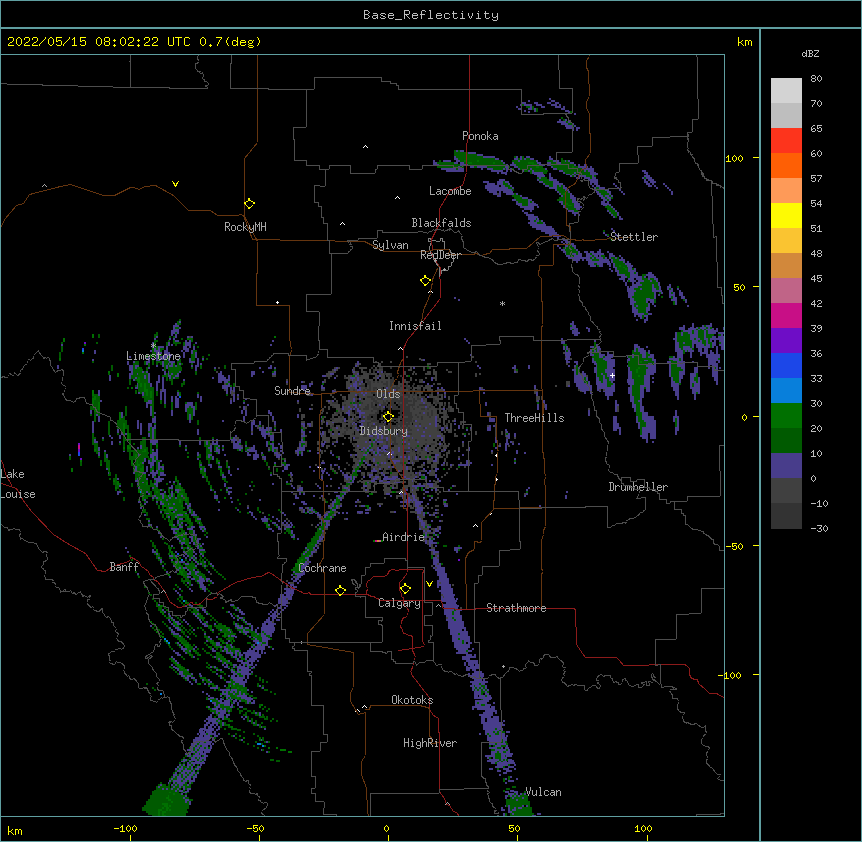Click the ThreeHills town label

pyautogui.click(x=534, y=418)
